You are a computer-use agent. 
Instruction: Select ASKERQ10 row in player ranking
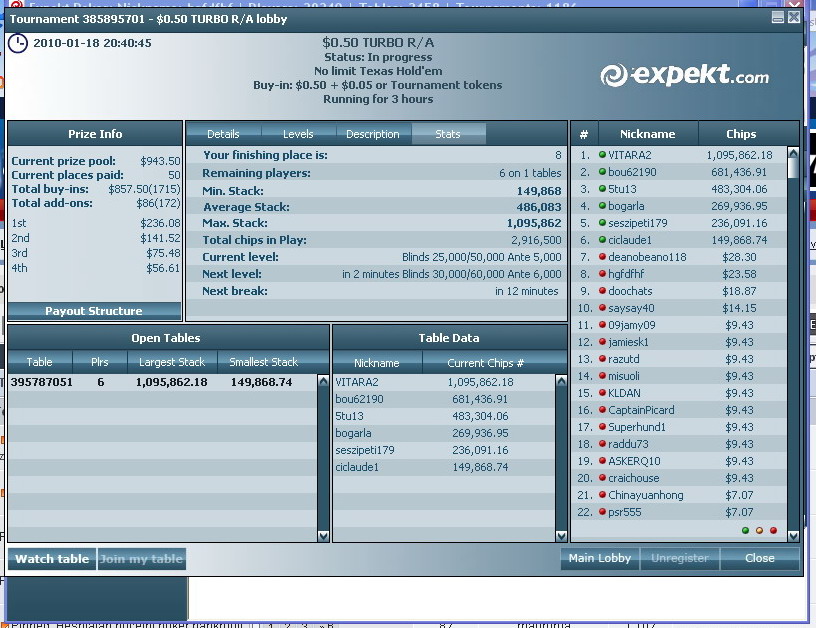[679, 461]
